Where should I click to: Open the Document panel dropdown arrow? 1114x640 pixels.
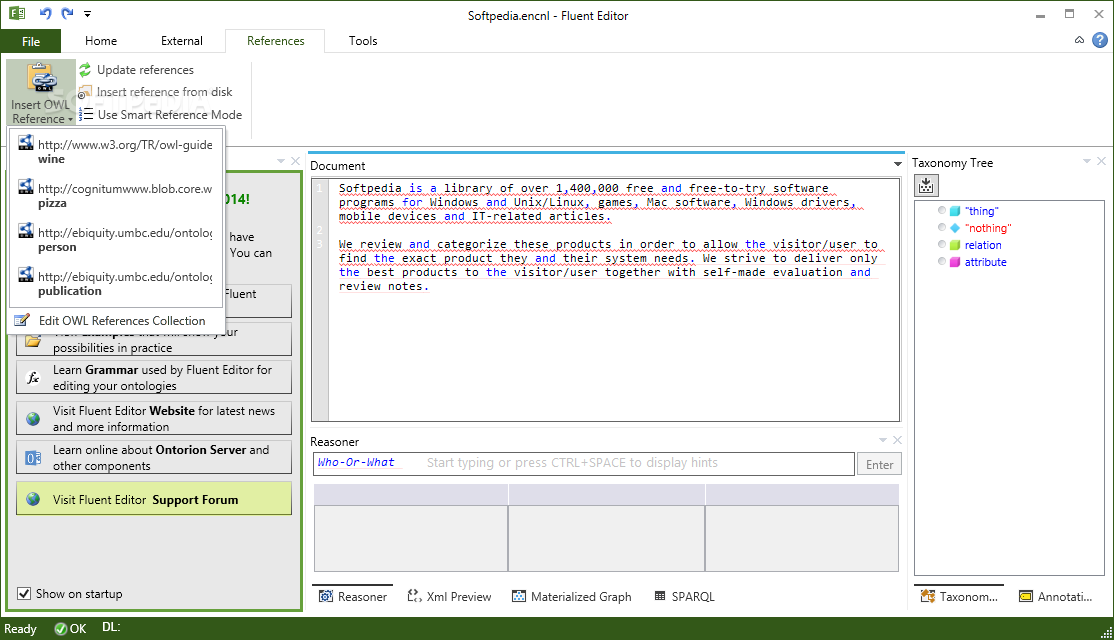tap(897, 164)
